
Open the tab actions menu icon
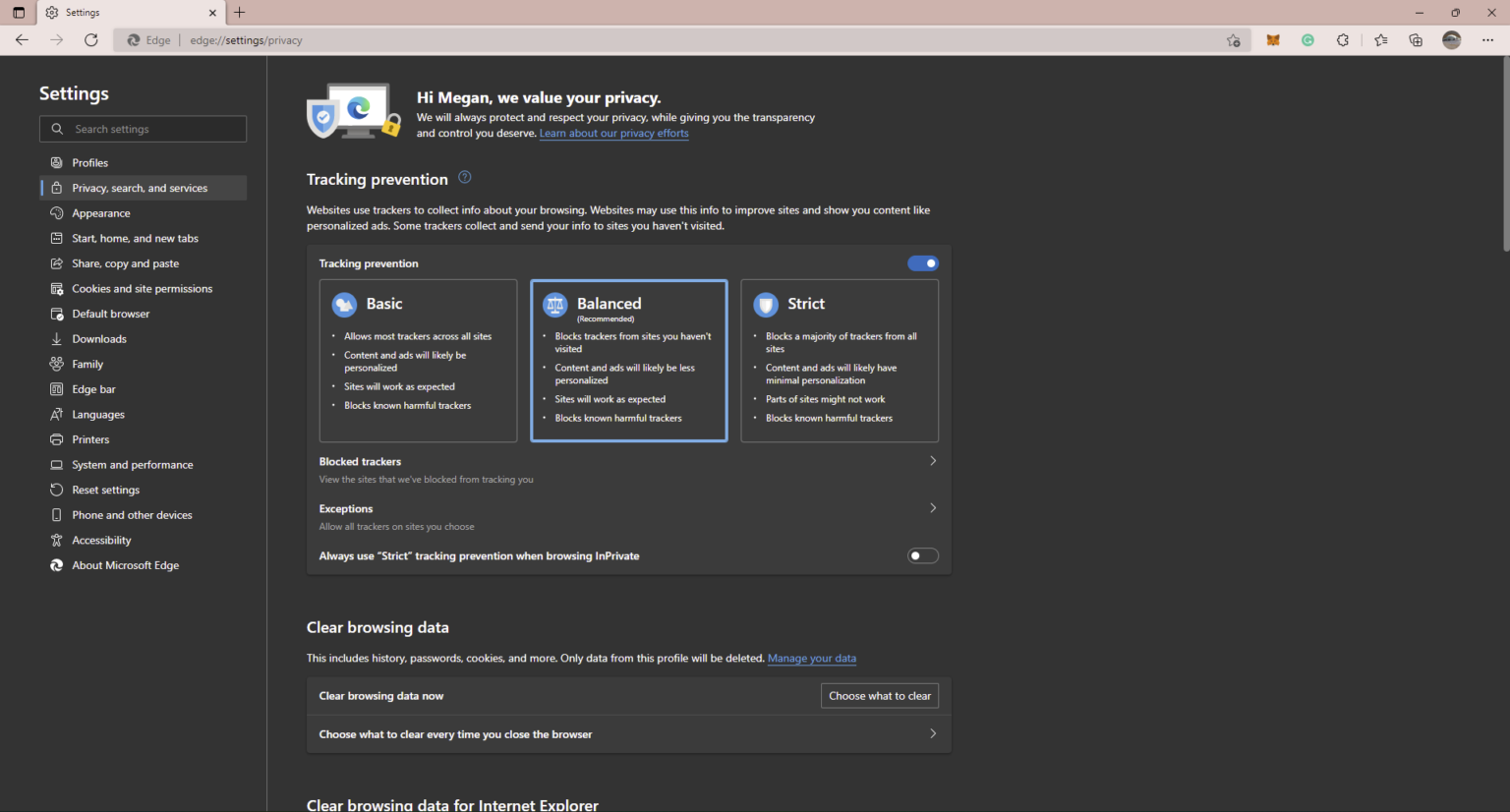click(19, 13)
